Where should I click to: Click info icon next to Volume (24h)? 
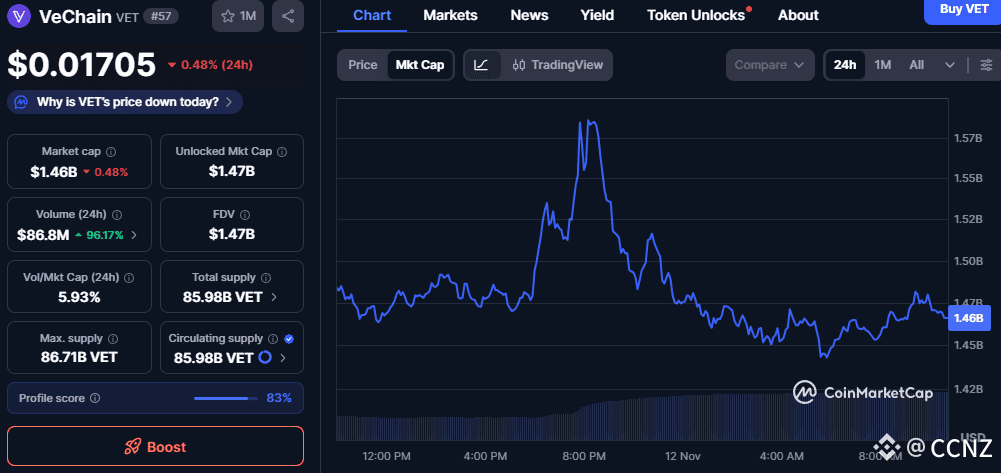point(117,215)
